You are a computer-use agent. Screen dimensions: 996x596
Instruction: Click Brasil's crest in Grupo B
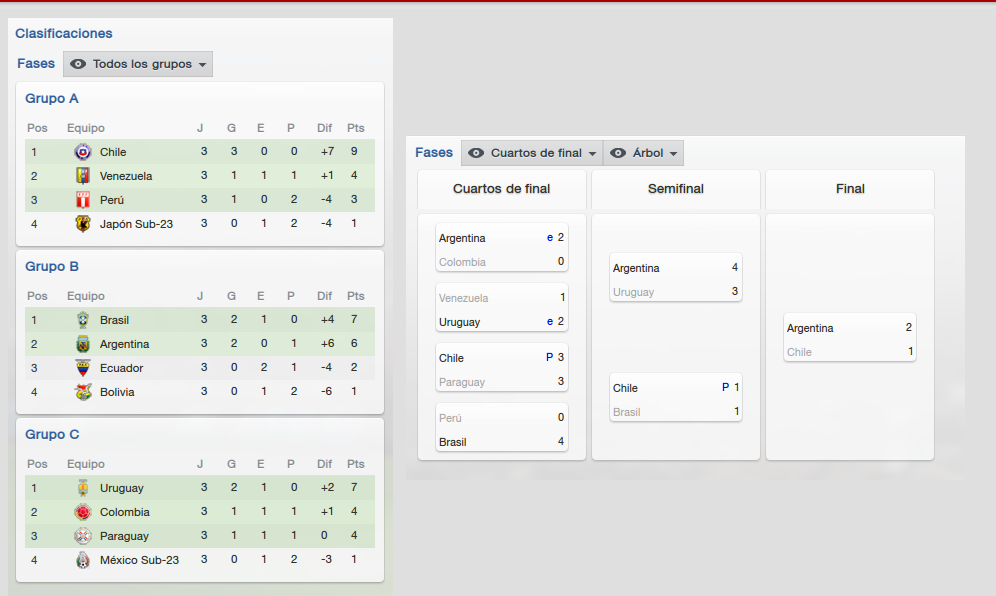[83, 320]
